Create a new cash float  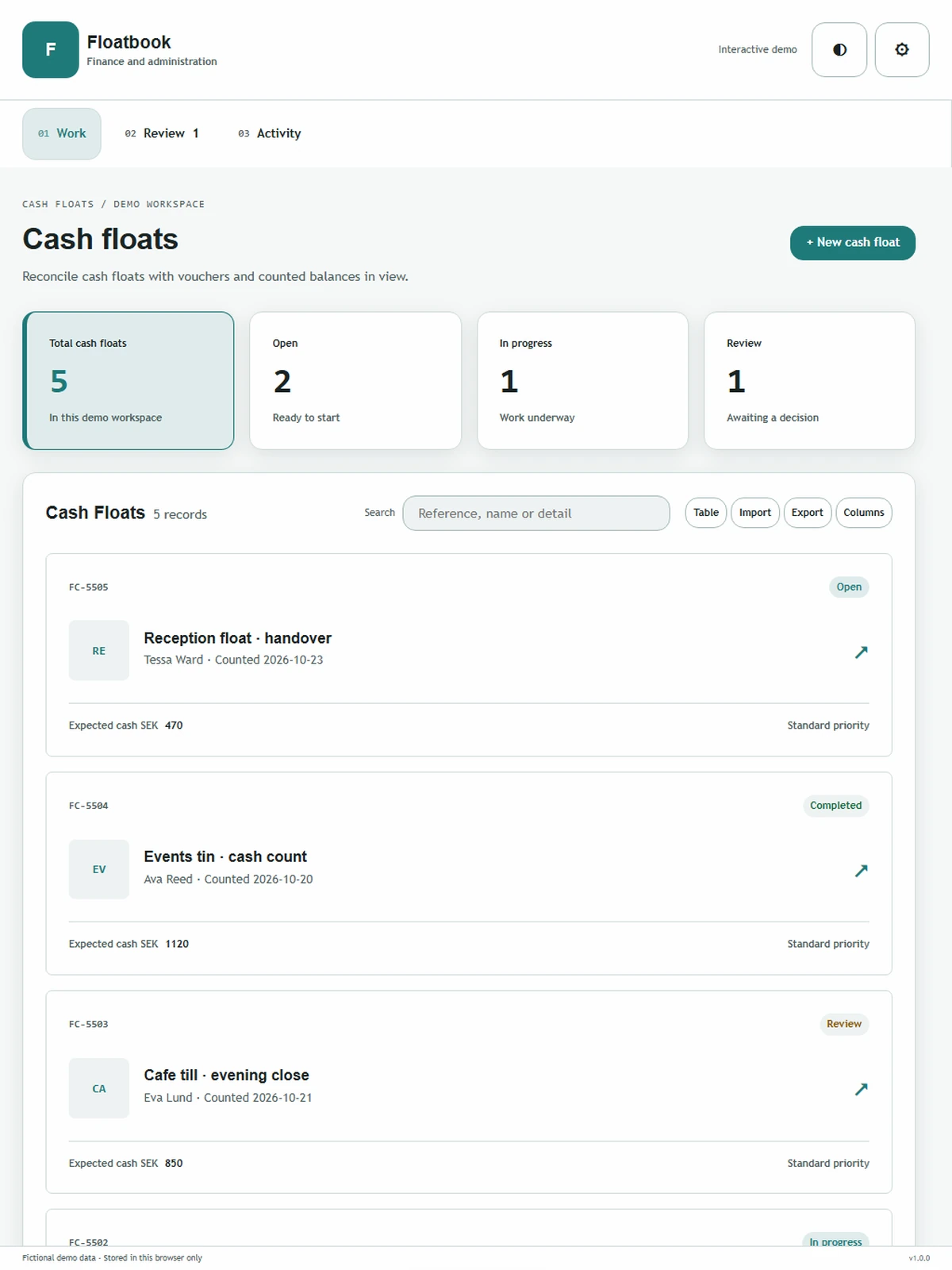853,242
